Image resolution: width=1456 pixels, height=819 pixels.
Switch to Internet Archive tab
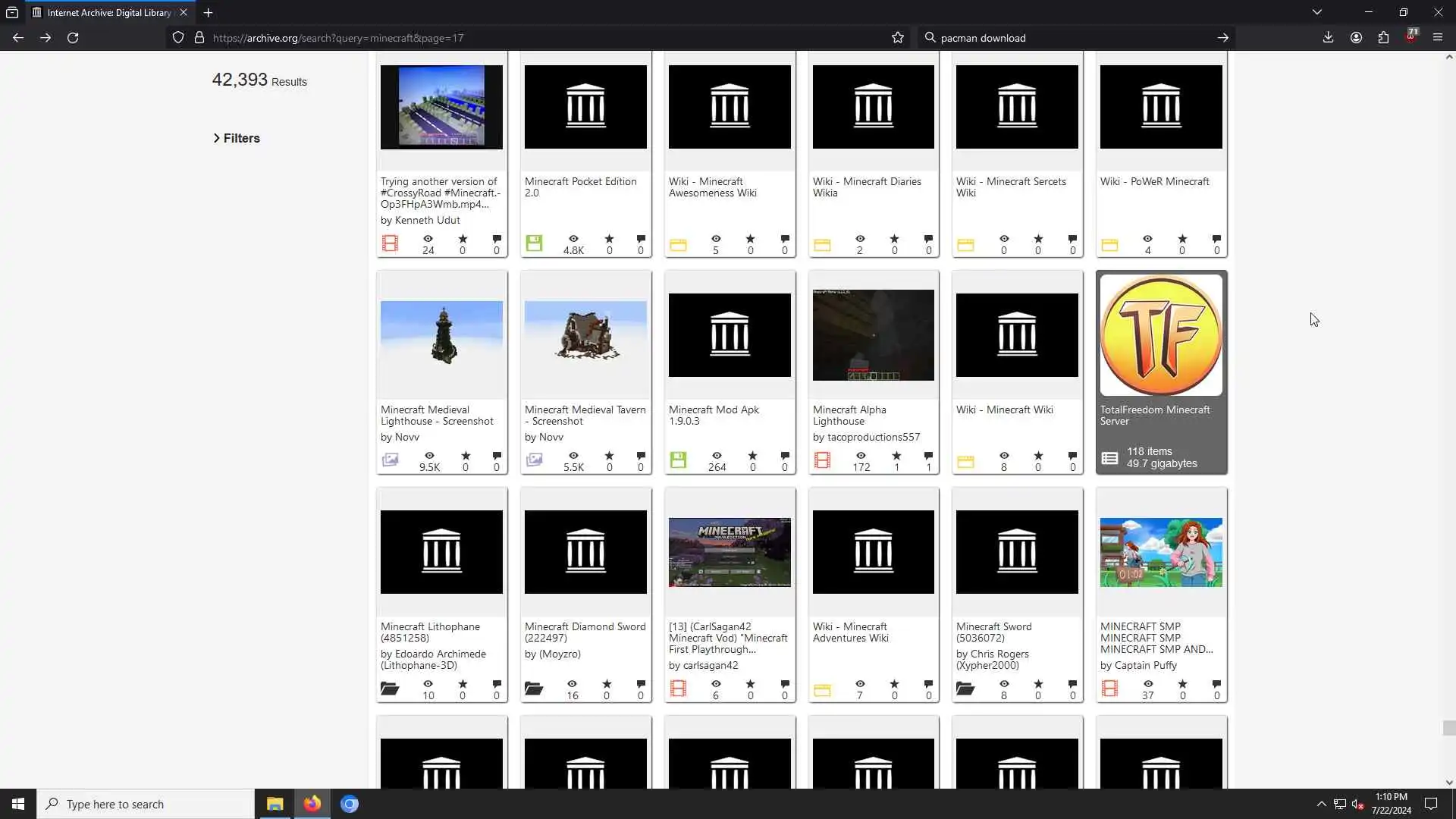pyautogui.click(x=106, y=12)
